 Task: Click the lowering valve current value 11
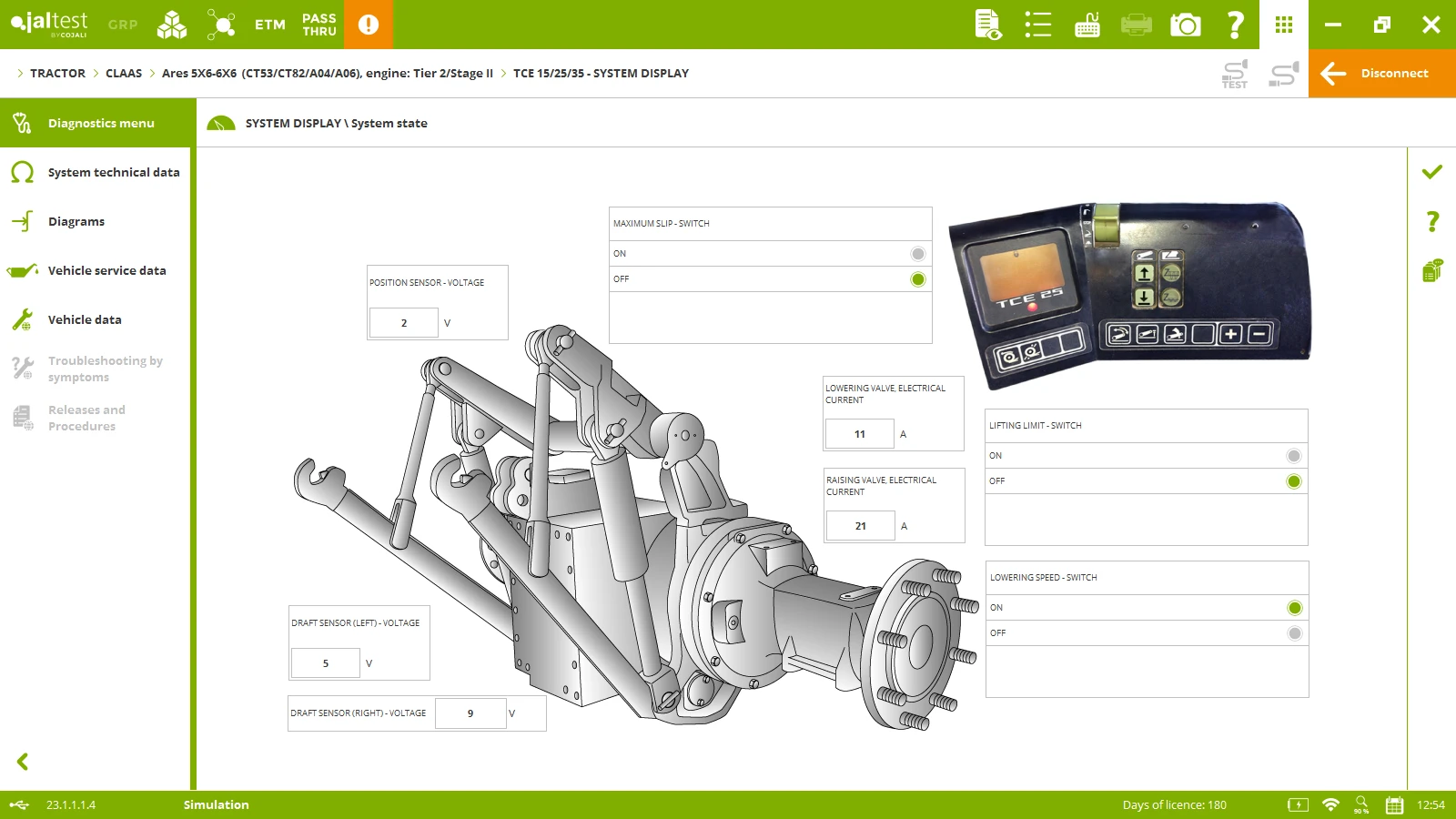860,434
